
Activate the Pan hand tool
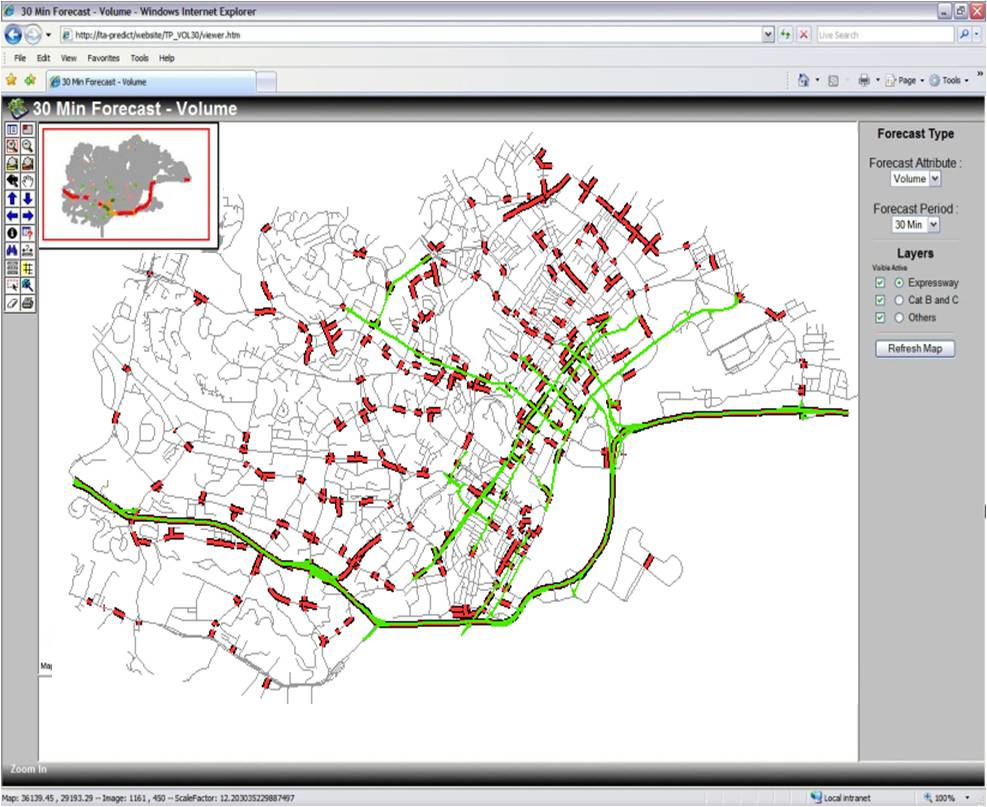coord(28,181)
